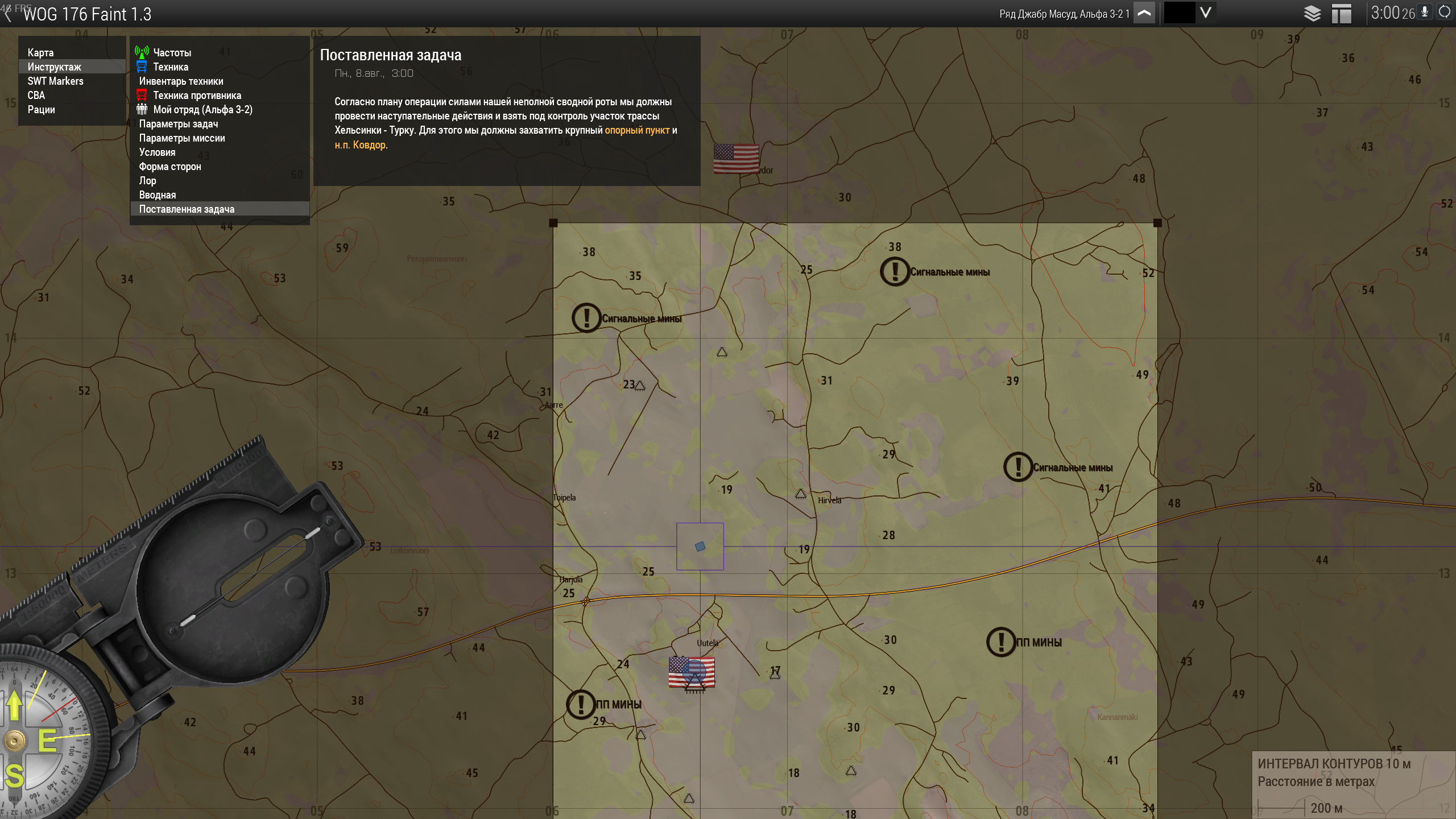
Task: Click the н.п. Ковдор link
Action: 360,145
